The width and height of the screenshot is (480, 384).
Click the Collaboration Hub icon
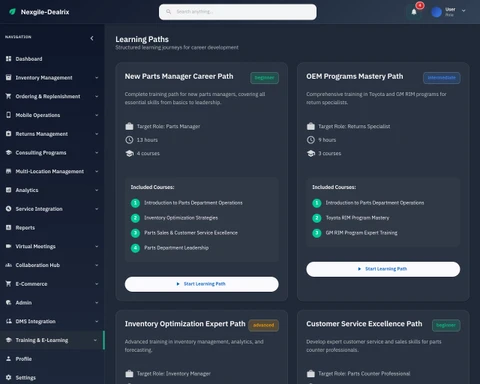tap(9, 265)
